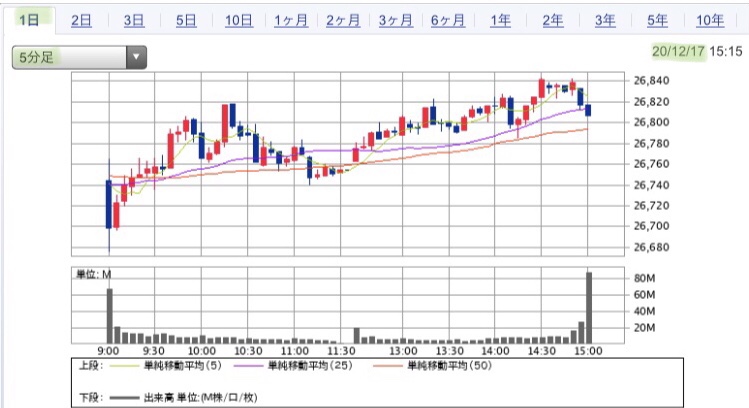Click the dropdown arrow beside 5分足

tap(137, 57)
